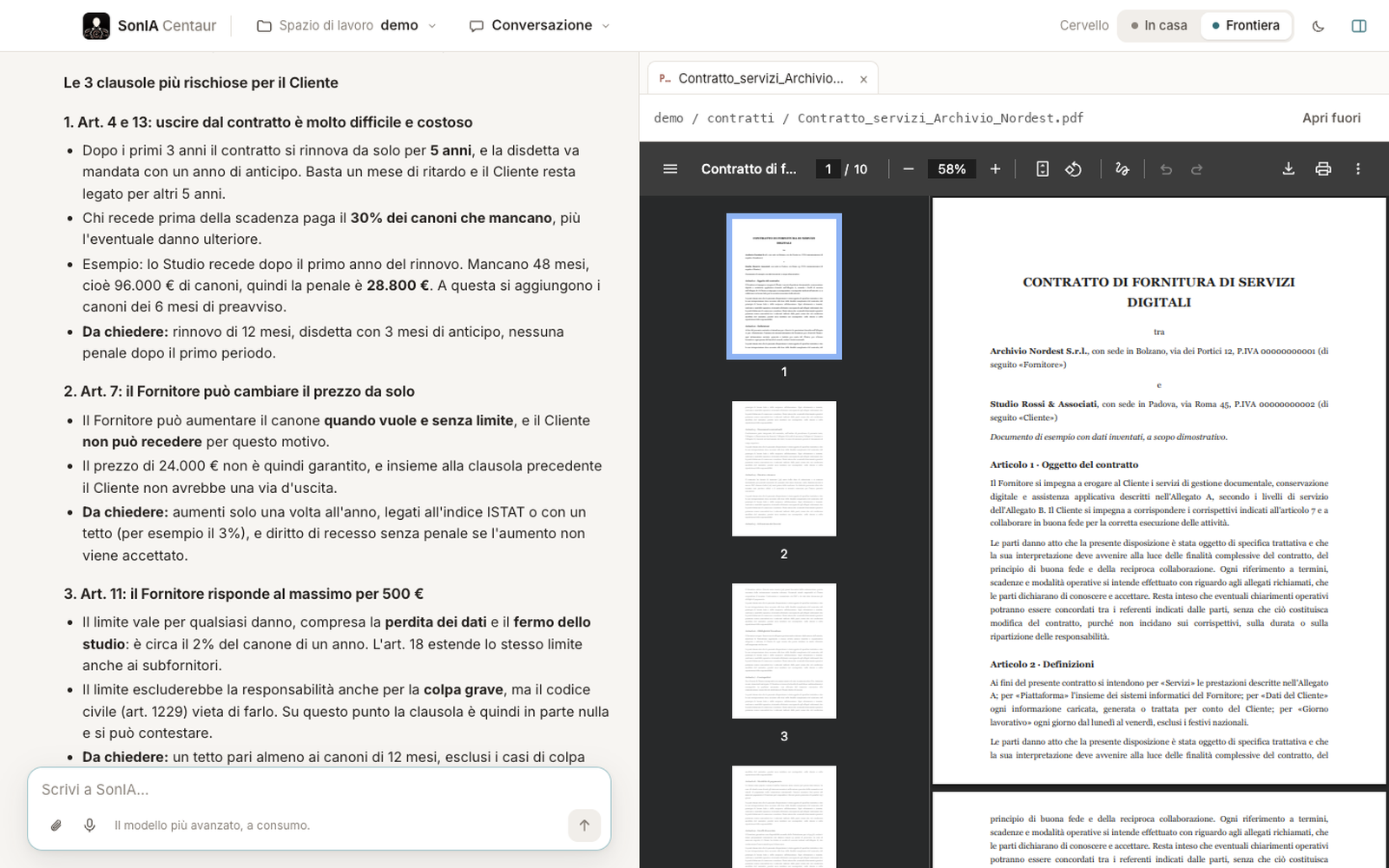Zoom in PDF with plus icon

coord(995,169)
